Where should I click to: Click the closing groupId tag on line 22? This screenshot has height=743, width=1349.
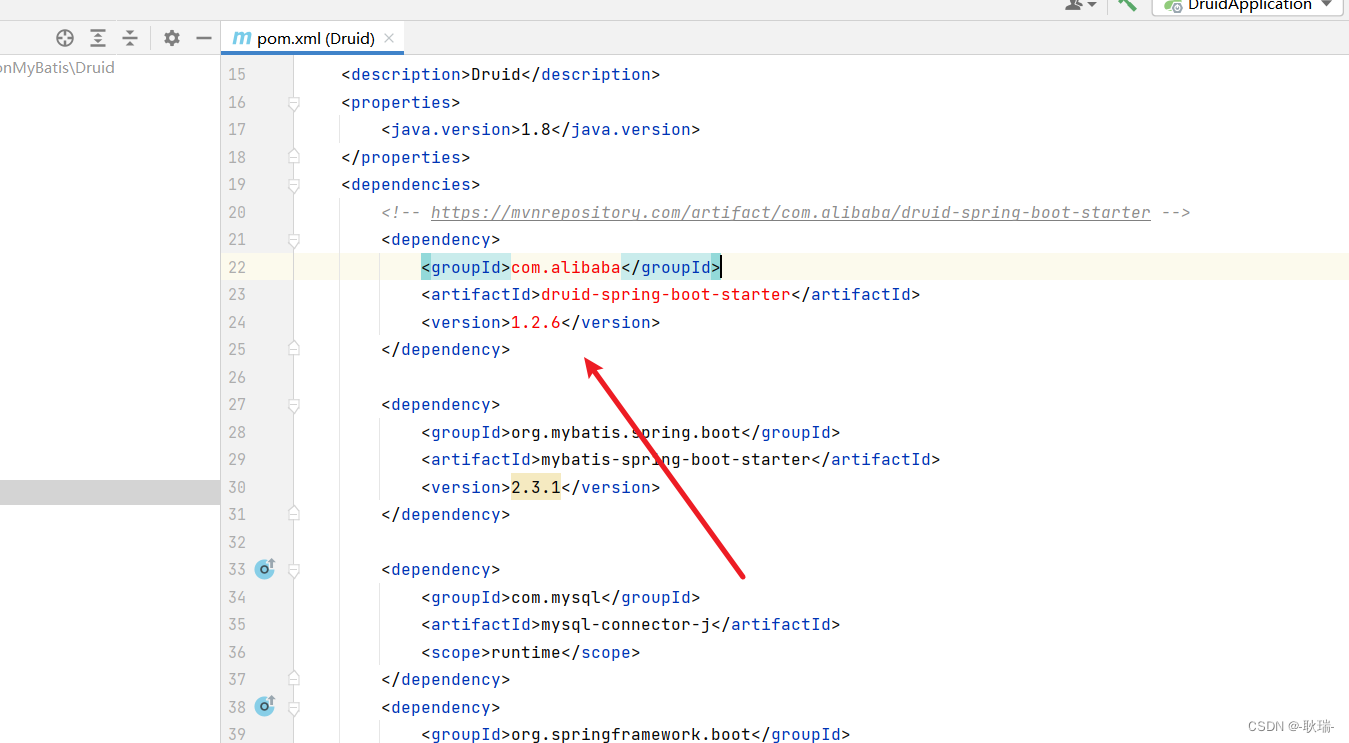(x=671, y=267)
